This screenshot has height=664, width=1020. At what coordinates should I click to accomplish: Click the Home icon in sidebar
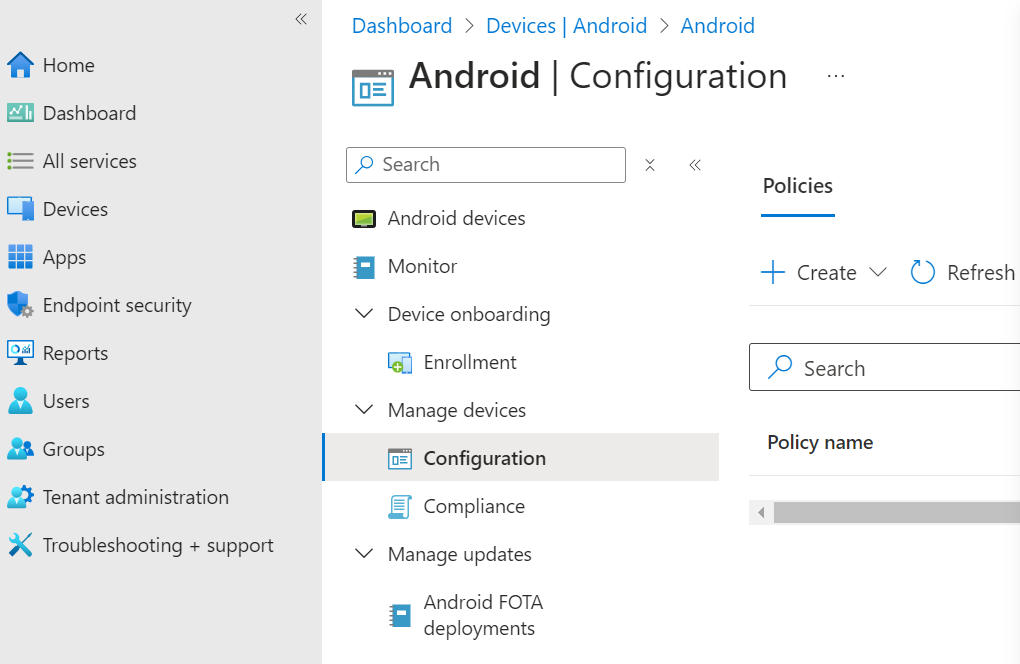click(20, 65)
